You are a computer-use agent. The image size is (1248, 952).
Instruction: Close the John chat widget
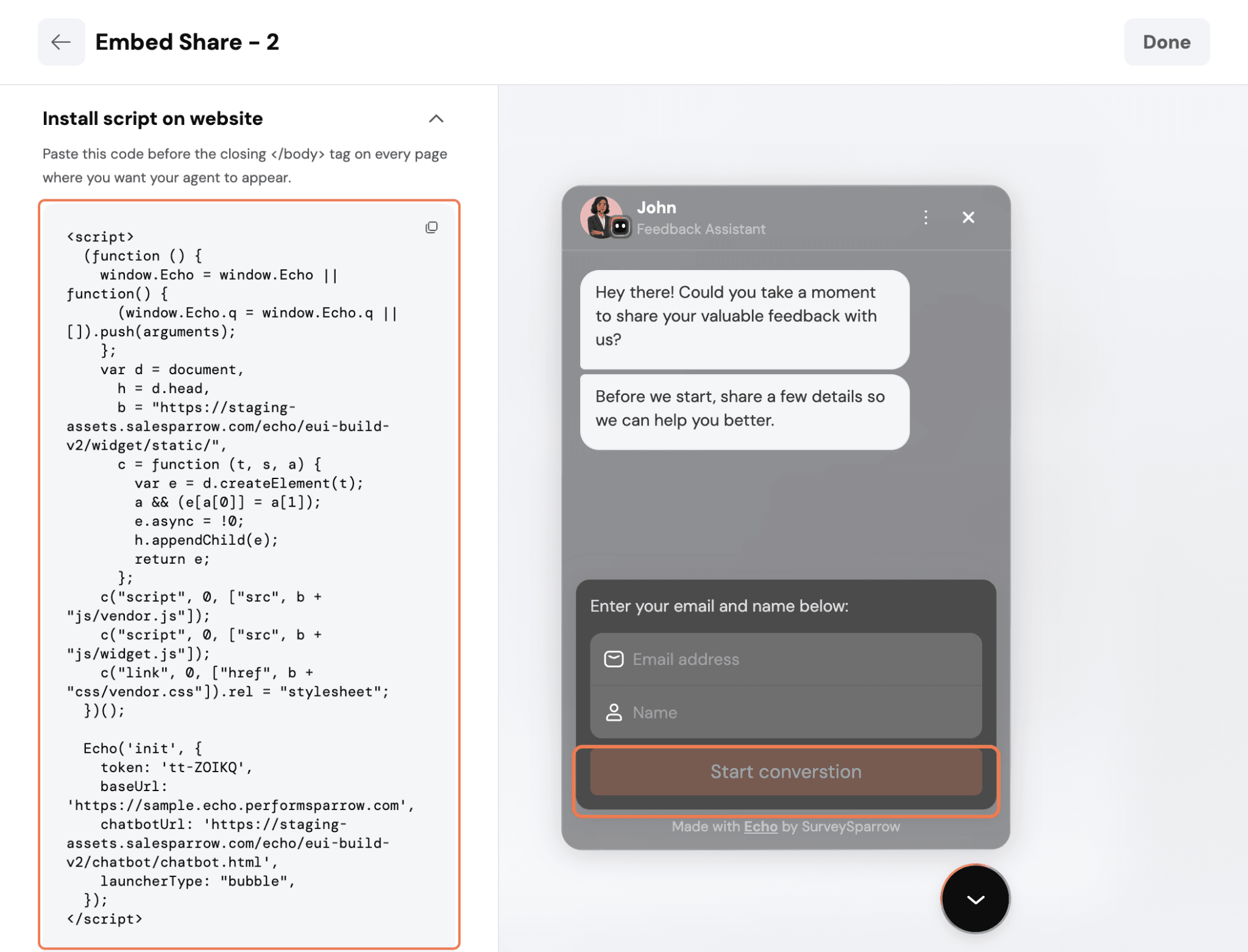(968, 218)
